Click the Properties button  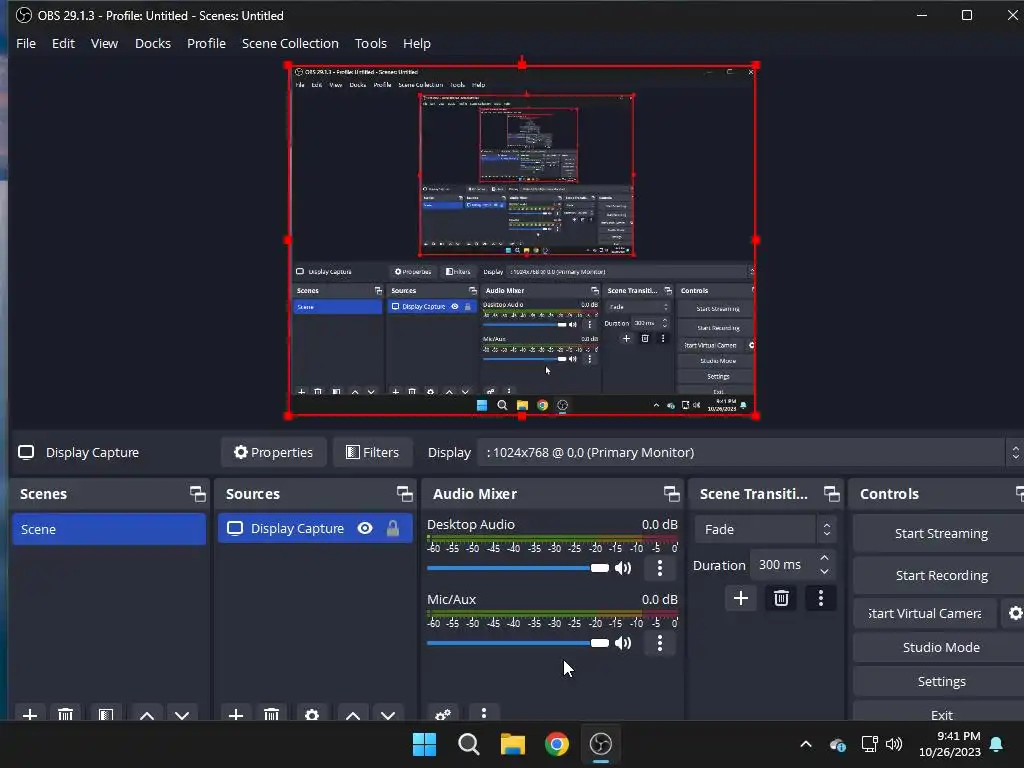(x=274, y=452)
